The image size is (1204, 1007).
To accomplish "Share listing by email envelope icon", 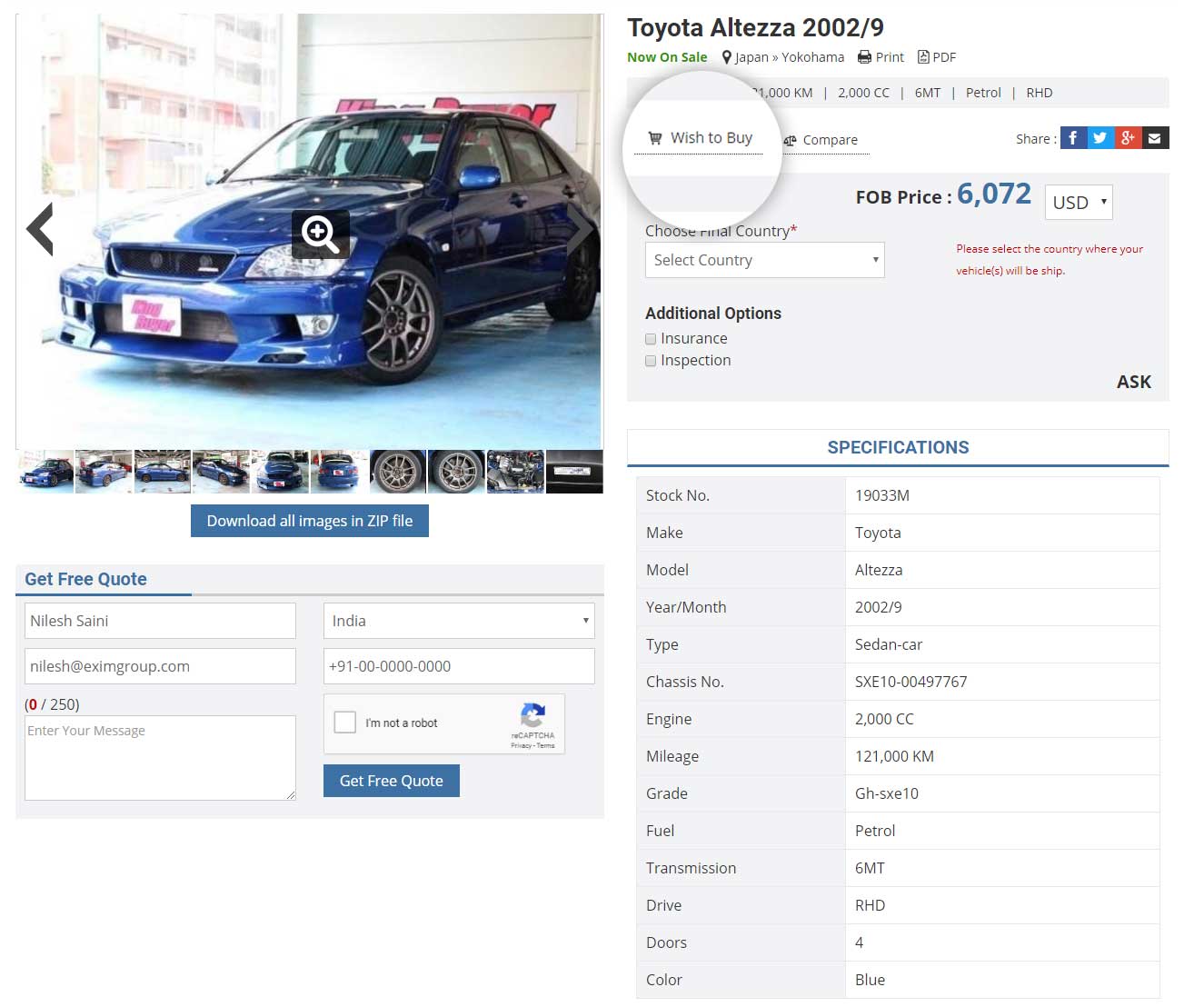I will tap(1155, 138).
